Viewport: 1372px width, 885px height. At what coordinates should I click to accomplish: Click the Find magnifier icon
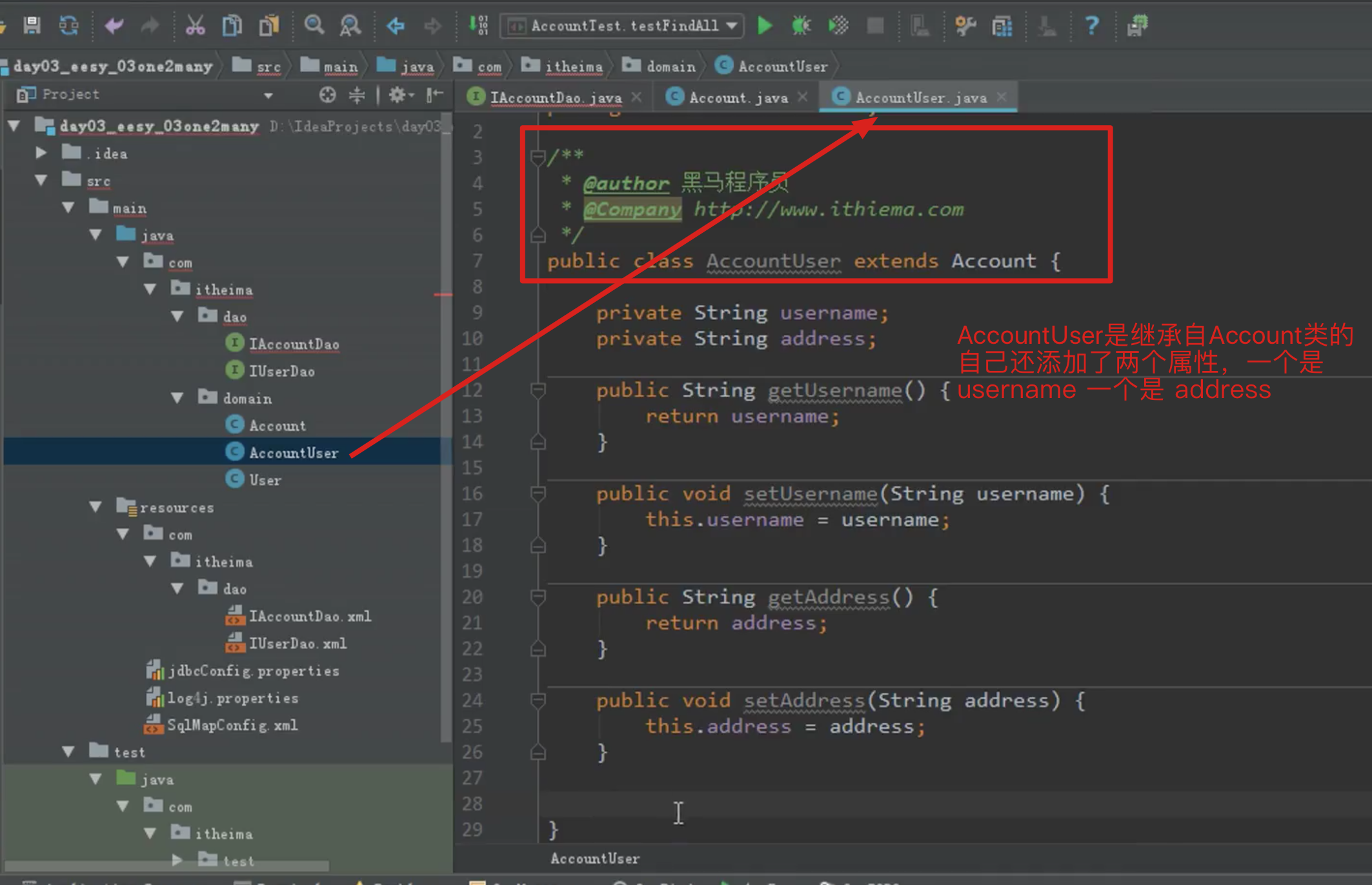pos(314,26)
